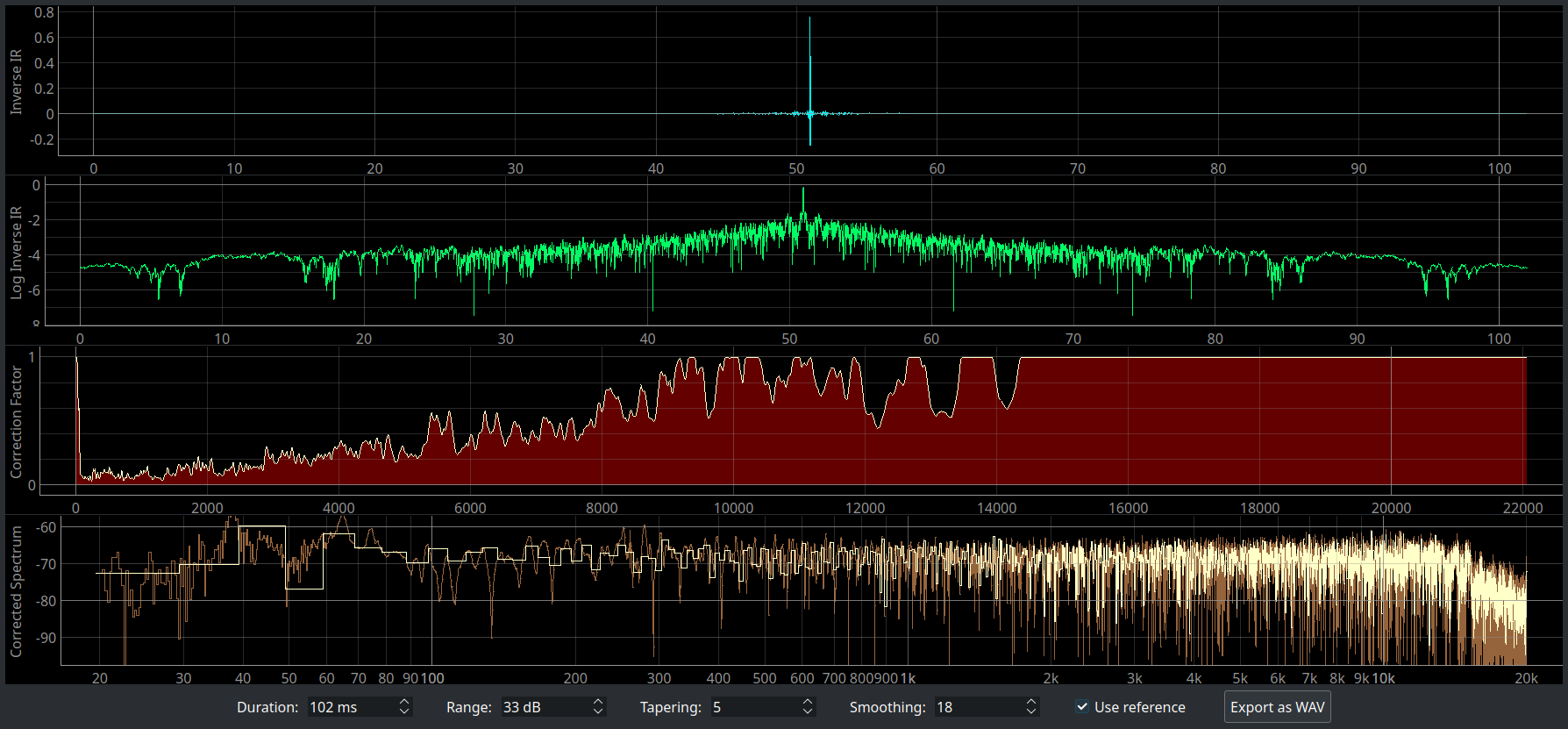Uncheck the Use reference checkbox
Viewport: 1568px width, 729px height.
pyautogui.click(x=1082, y=707)
